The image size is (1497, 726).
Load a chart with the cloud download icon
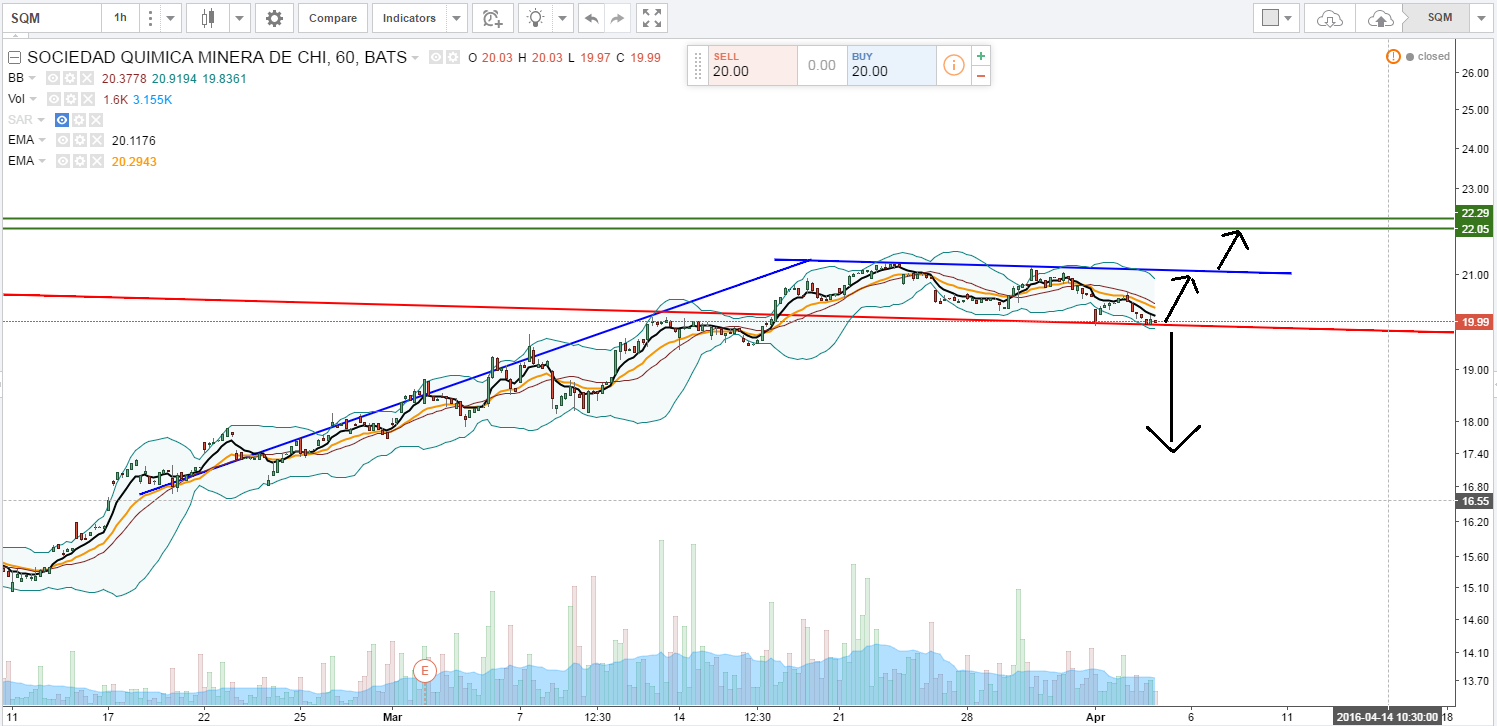(1329, 18)
